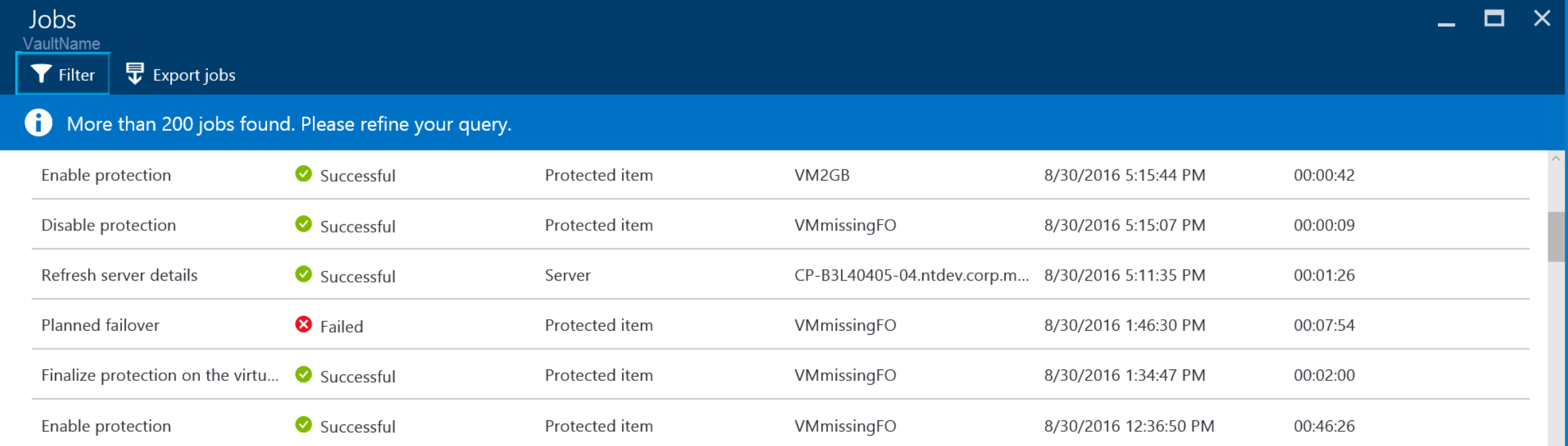Open the Refresh server details job
This screenshot has width=1568, height=446.
[x=119, y=275]
